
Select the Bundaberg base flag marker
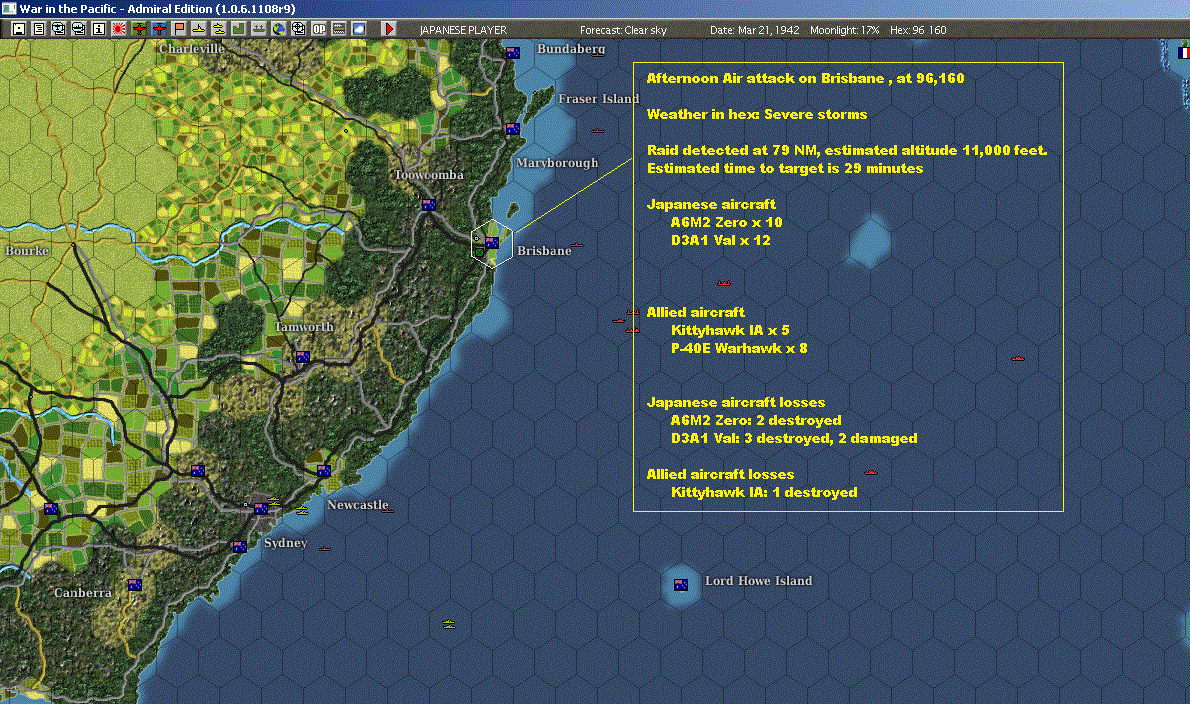513,53
